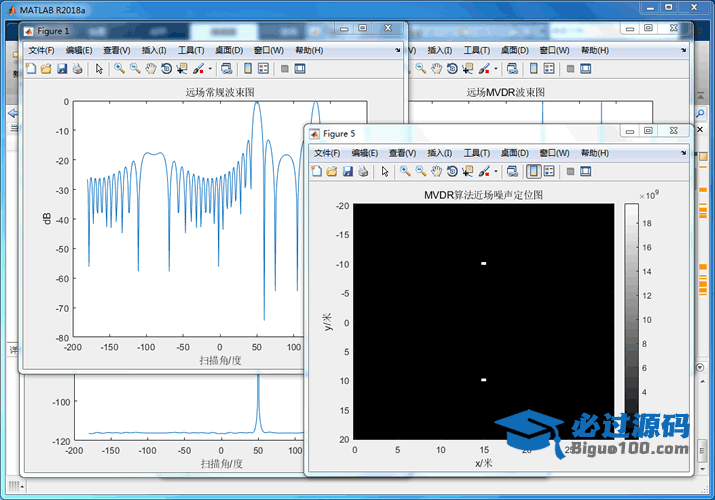Select Zoom Out tool in Figure 5
The image size is (715, 500).
pyautogui.click(x=421, y=171)
